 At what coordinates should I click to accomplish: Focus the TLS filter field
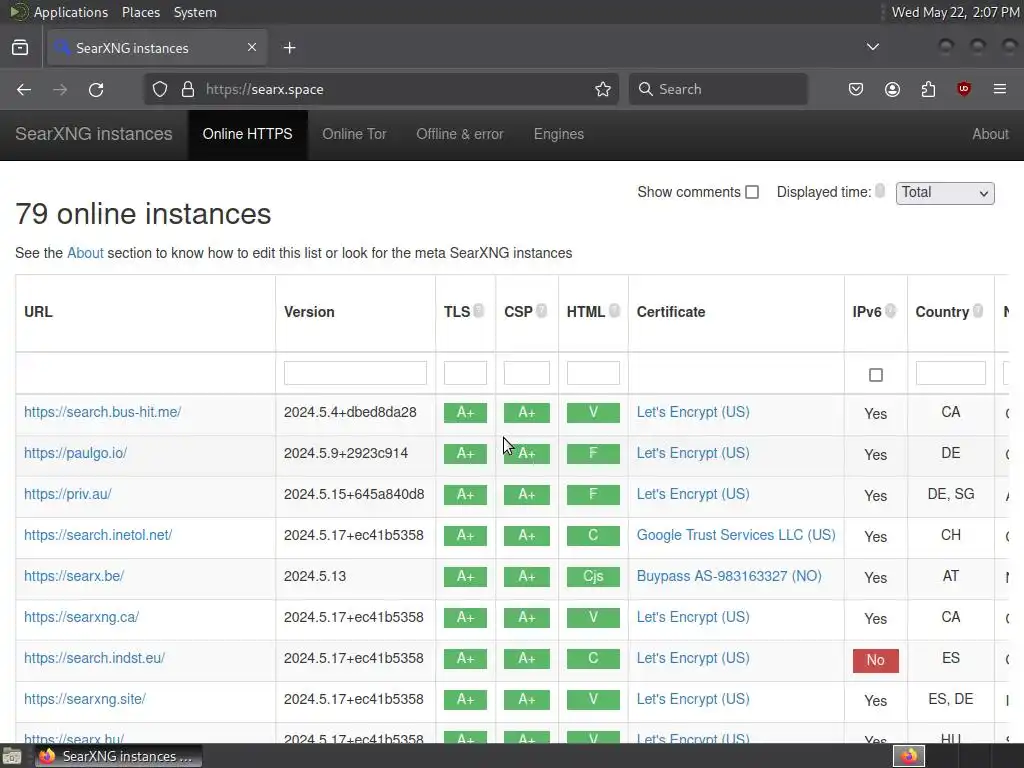[465, 373]
